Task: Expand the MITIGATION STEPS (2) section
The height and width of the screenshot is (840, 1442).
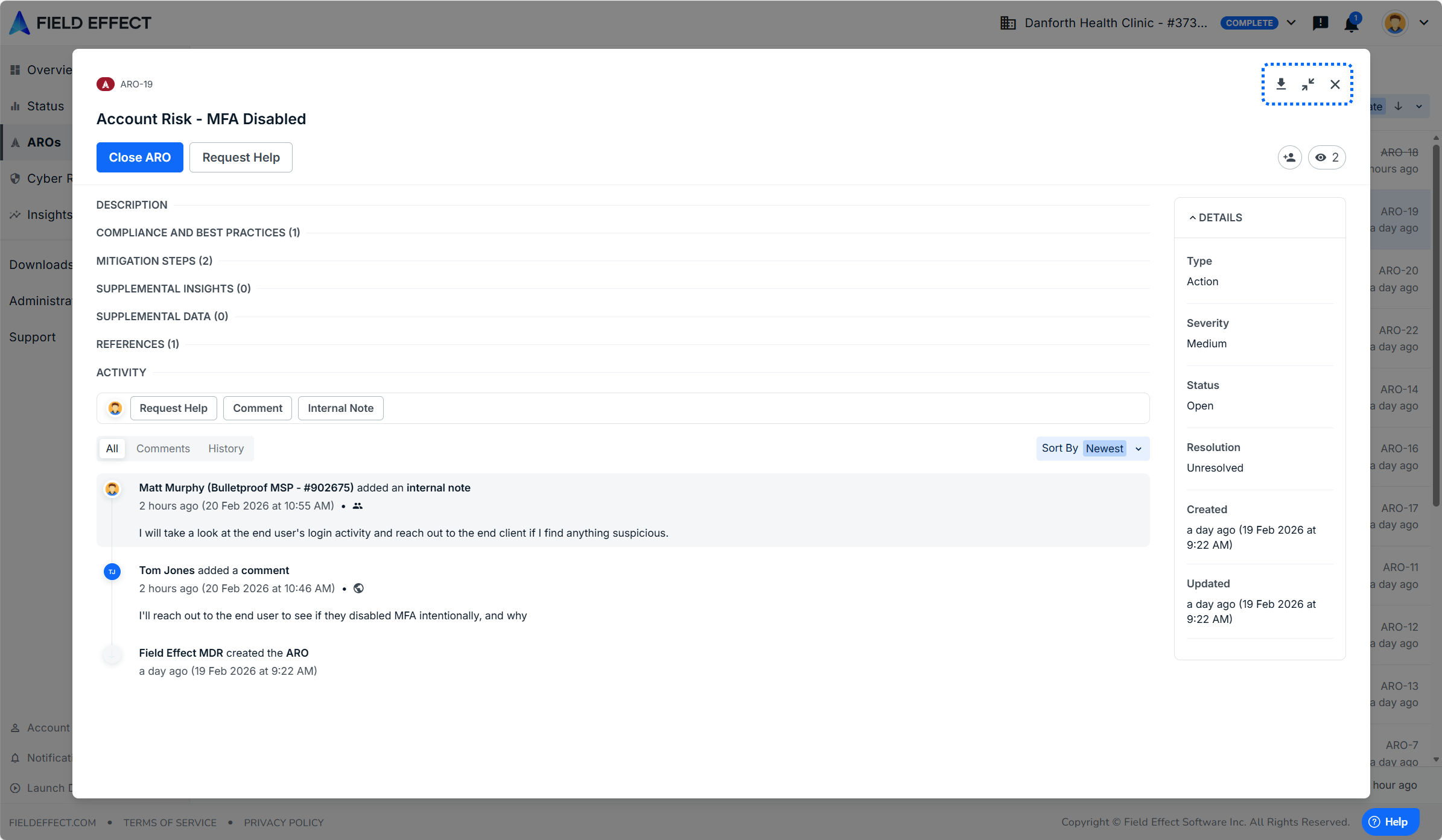Action: (154, 261)
